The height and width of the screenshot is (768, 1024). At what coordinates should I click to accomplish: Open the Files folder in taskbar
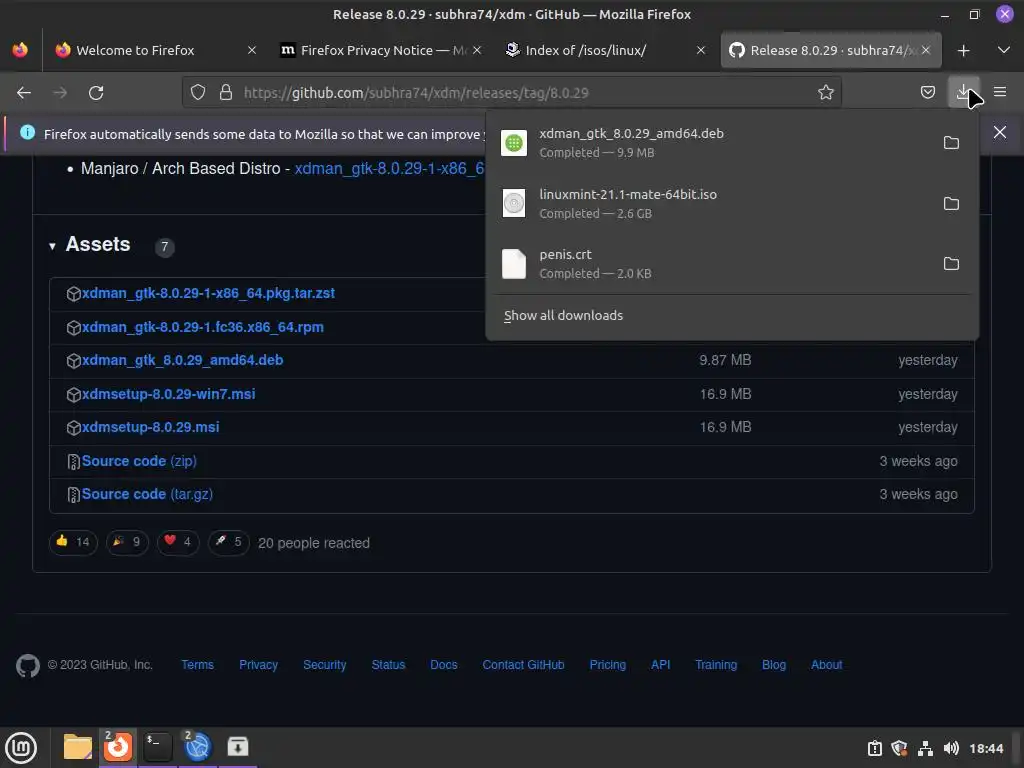78,747
